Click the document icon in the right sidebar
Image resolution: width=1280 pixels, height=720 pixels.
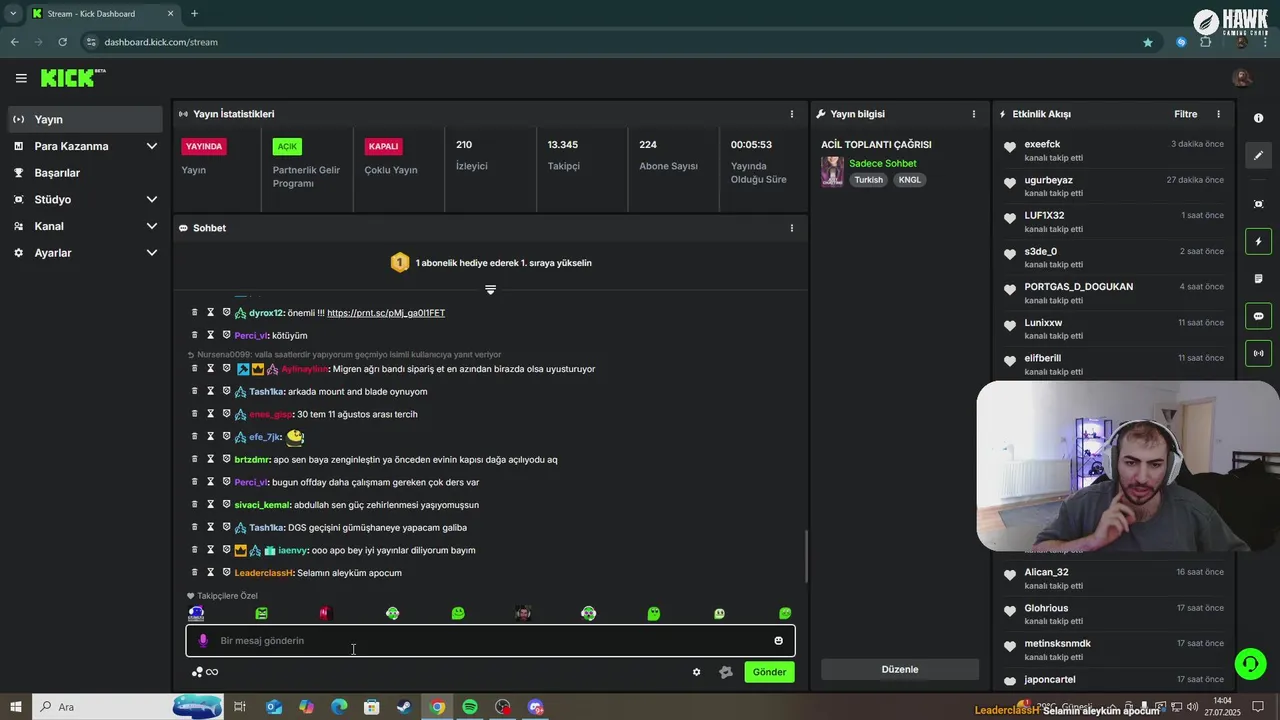[x=1258, y=278]
